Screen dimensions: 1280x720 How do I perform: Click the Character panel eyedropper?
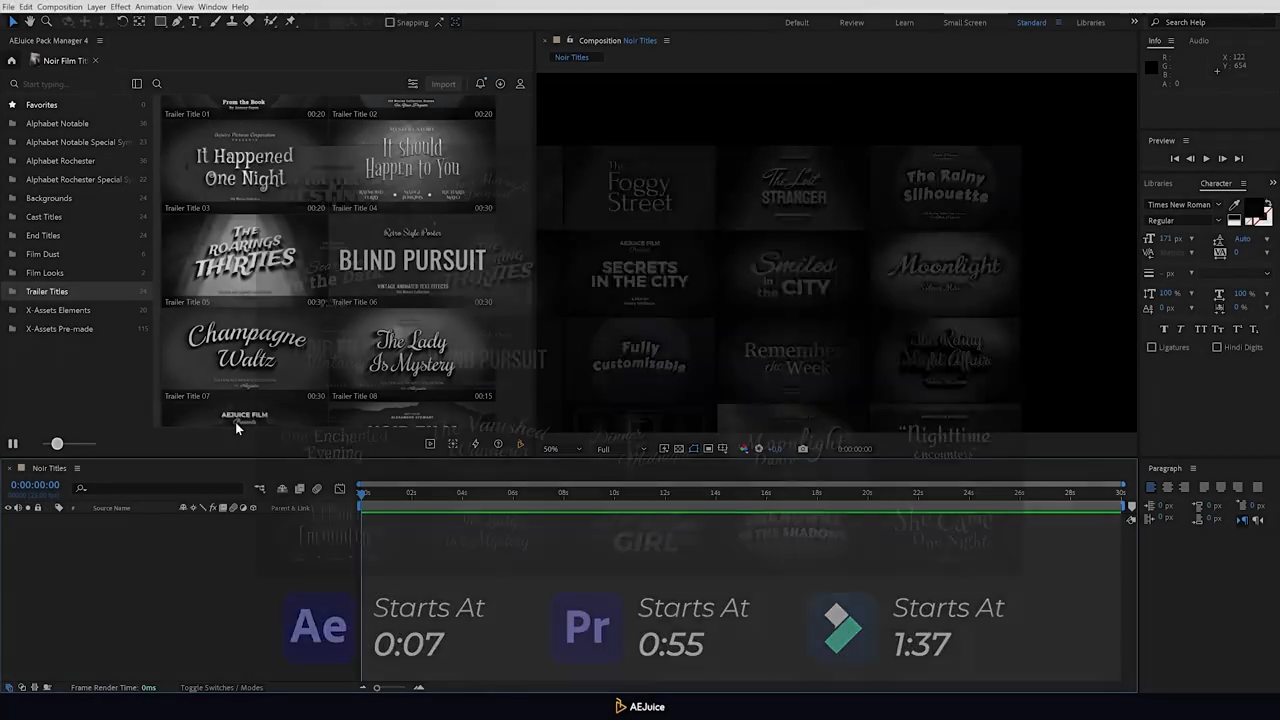pyautogui.click(x=1234, y=204)
